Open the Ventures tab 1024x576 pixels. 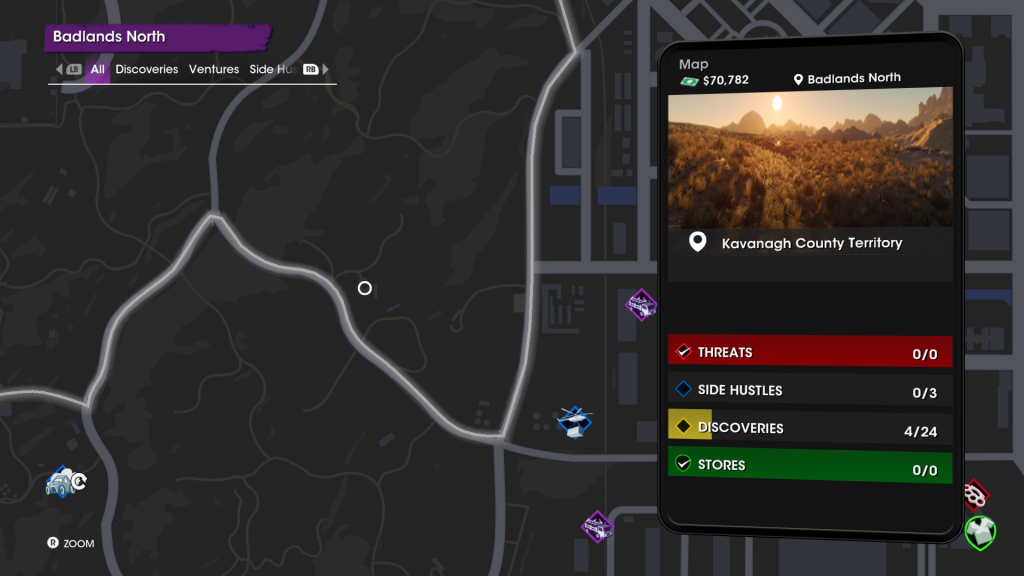[214, 69]
